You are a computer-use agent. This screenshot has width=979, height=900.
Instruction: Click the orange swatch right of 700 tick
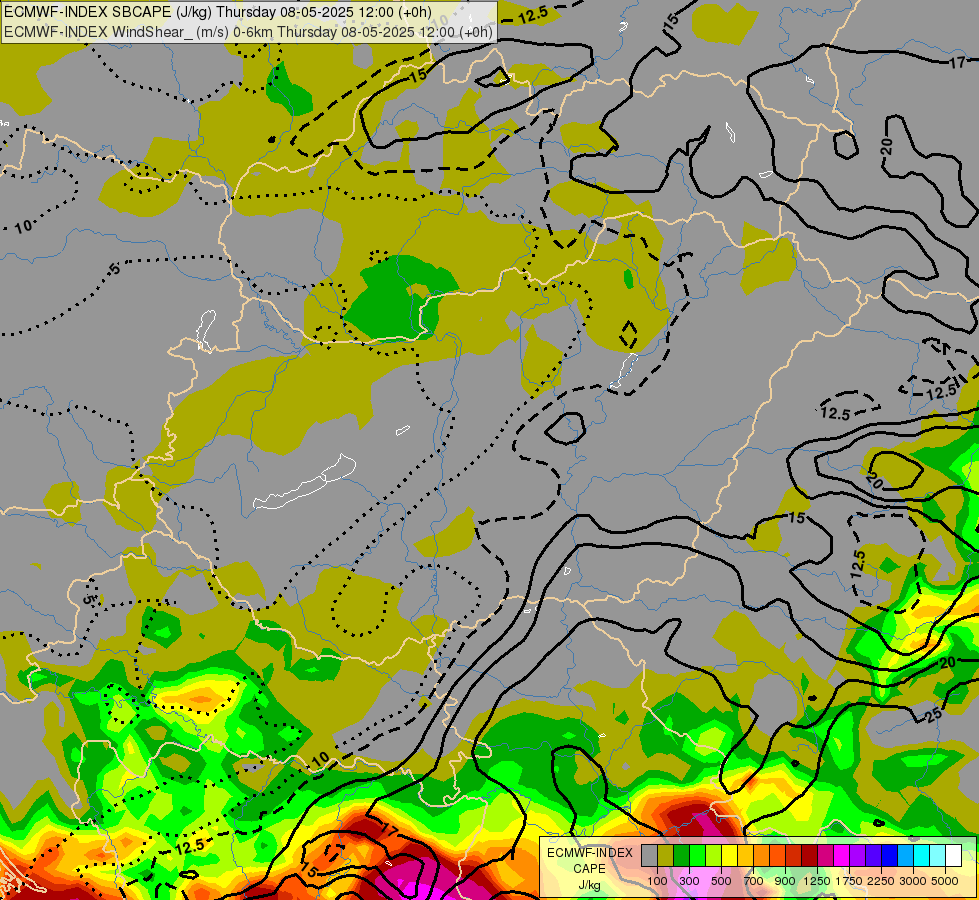click(x=762, y=856)
